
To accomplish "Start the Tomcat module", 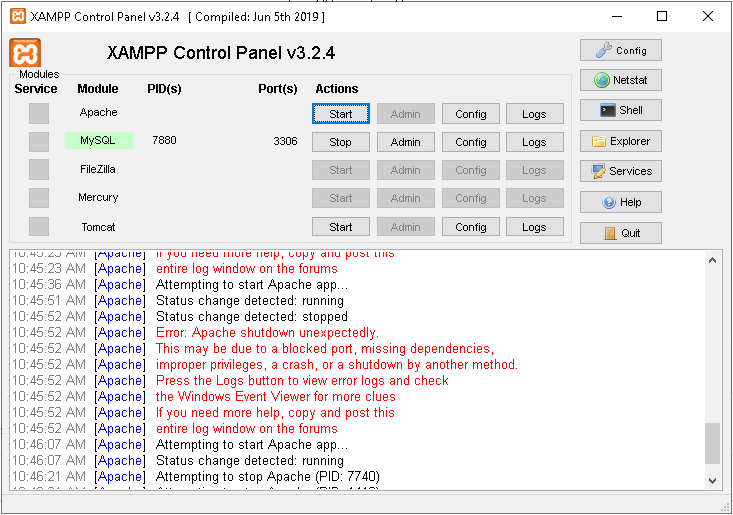I will coord(341,227).
